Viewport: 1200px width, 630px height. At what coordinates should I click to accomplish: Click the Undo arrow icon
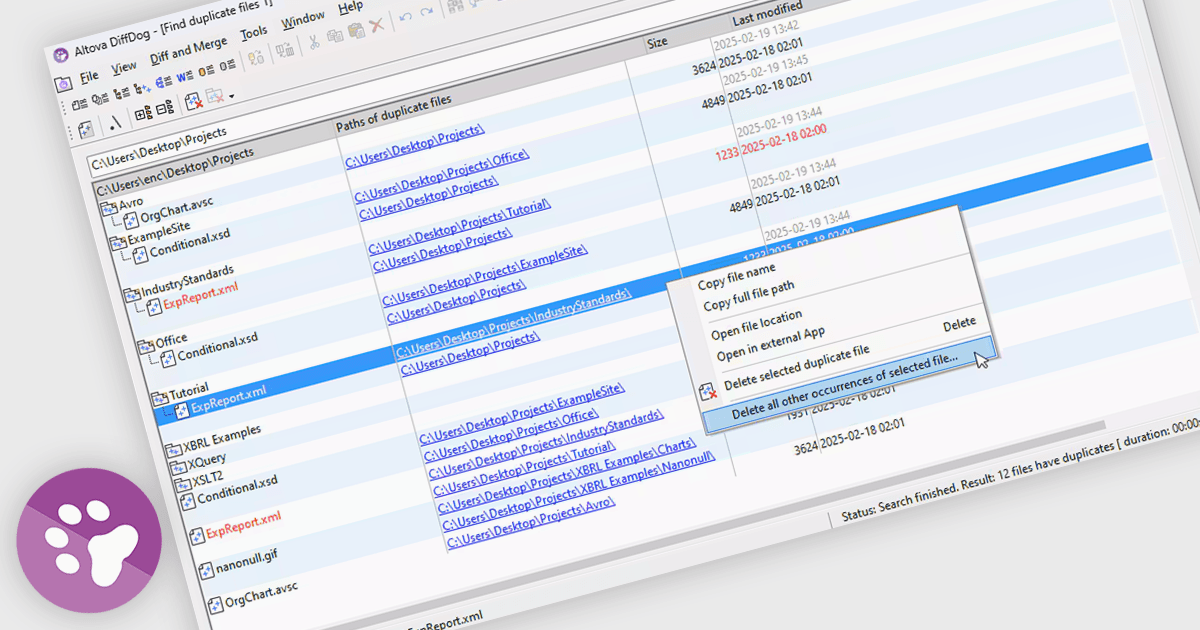405,18
